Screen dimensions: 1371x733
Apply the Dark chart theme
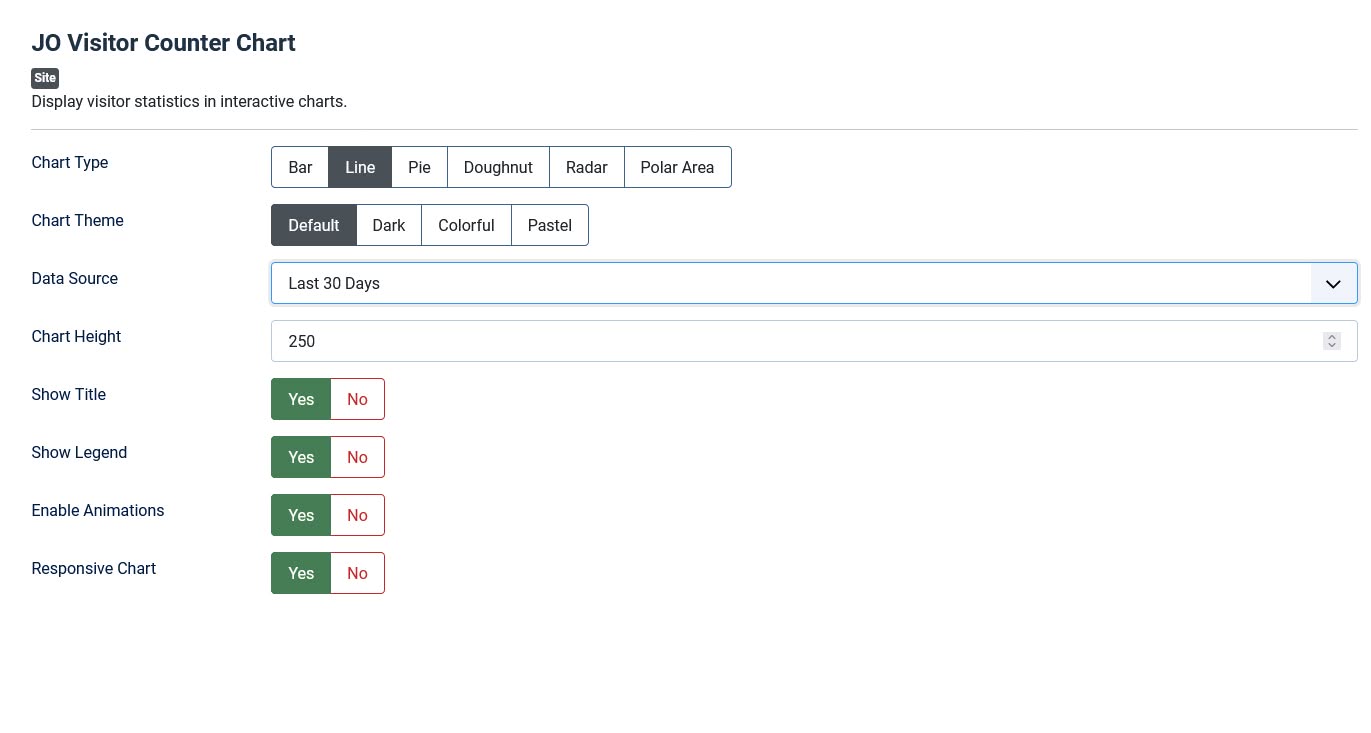point(388,225)
